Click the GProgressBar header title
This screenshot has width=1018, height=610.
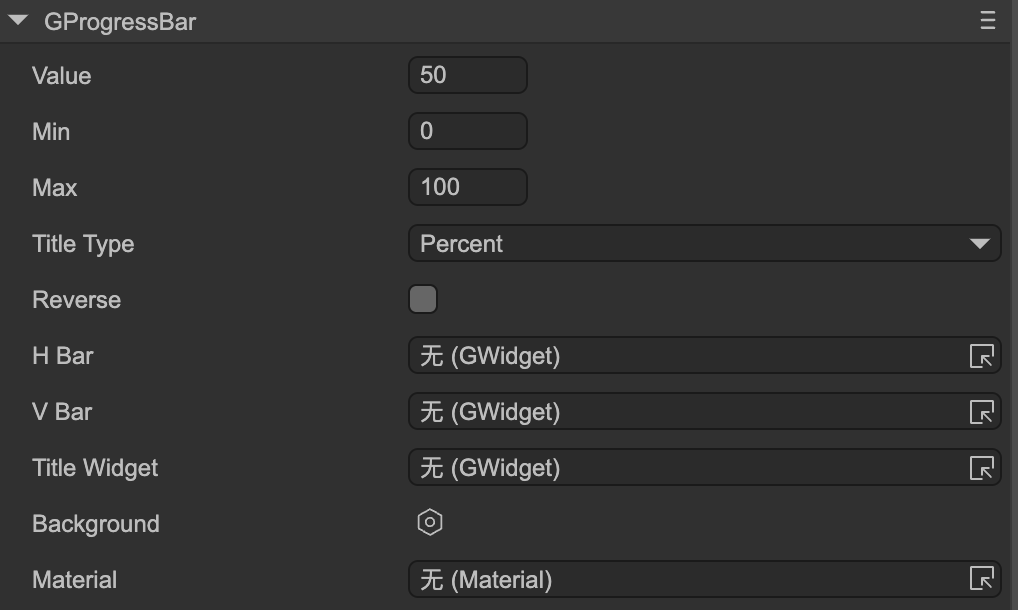(120, 22)
